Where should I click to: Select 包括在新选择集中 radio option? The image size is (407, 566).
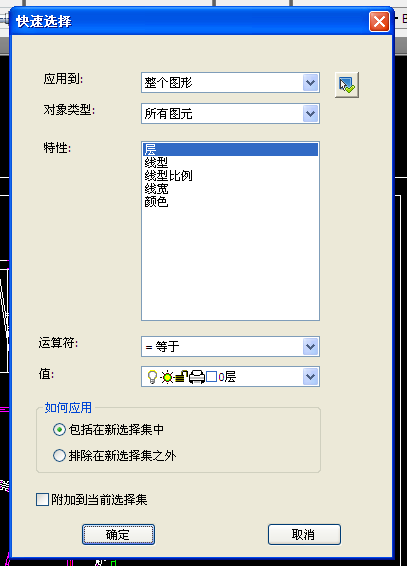(x=59, y=430)
